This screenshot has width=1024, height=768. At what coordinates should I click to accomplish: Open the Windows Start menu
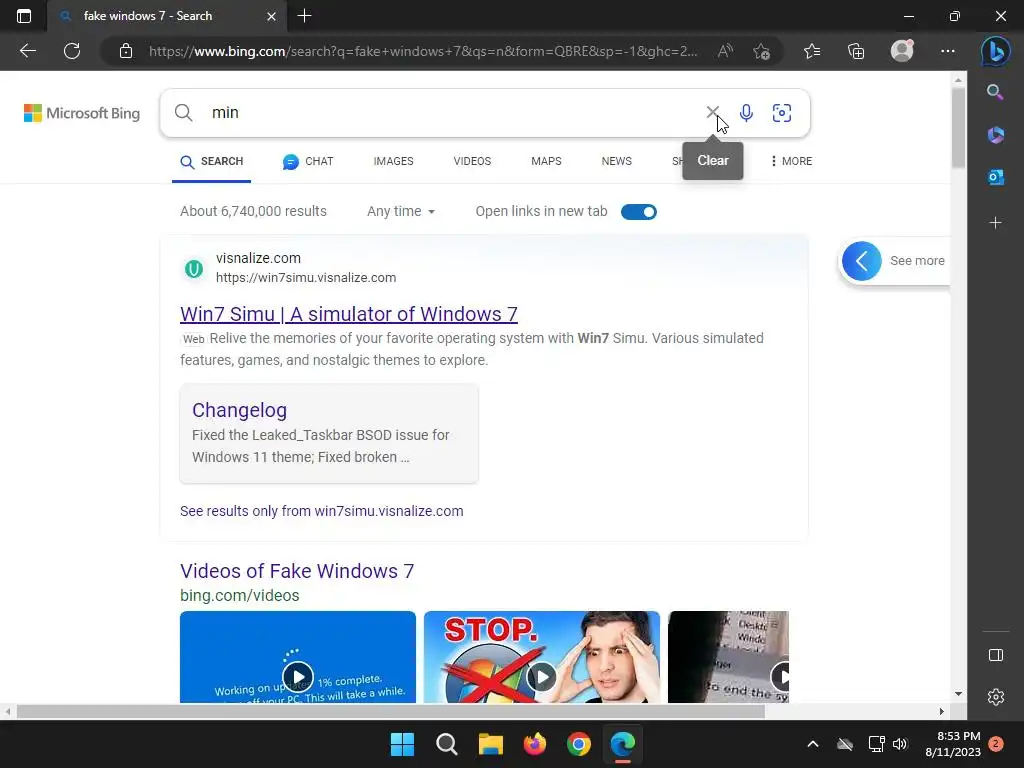[402, 744]
